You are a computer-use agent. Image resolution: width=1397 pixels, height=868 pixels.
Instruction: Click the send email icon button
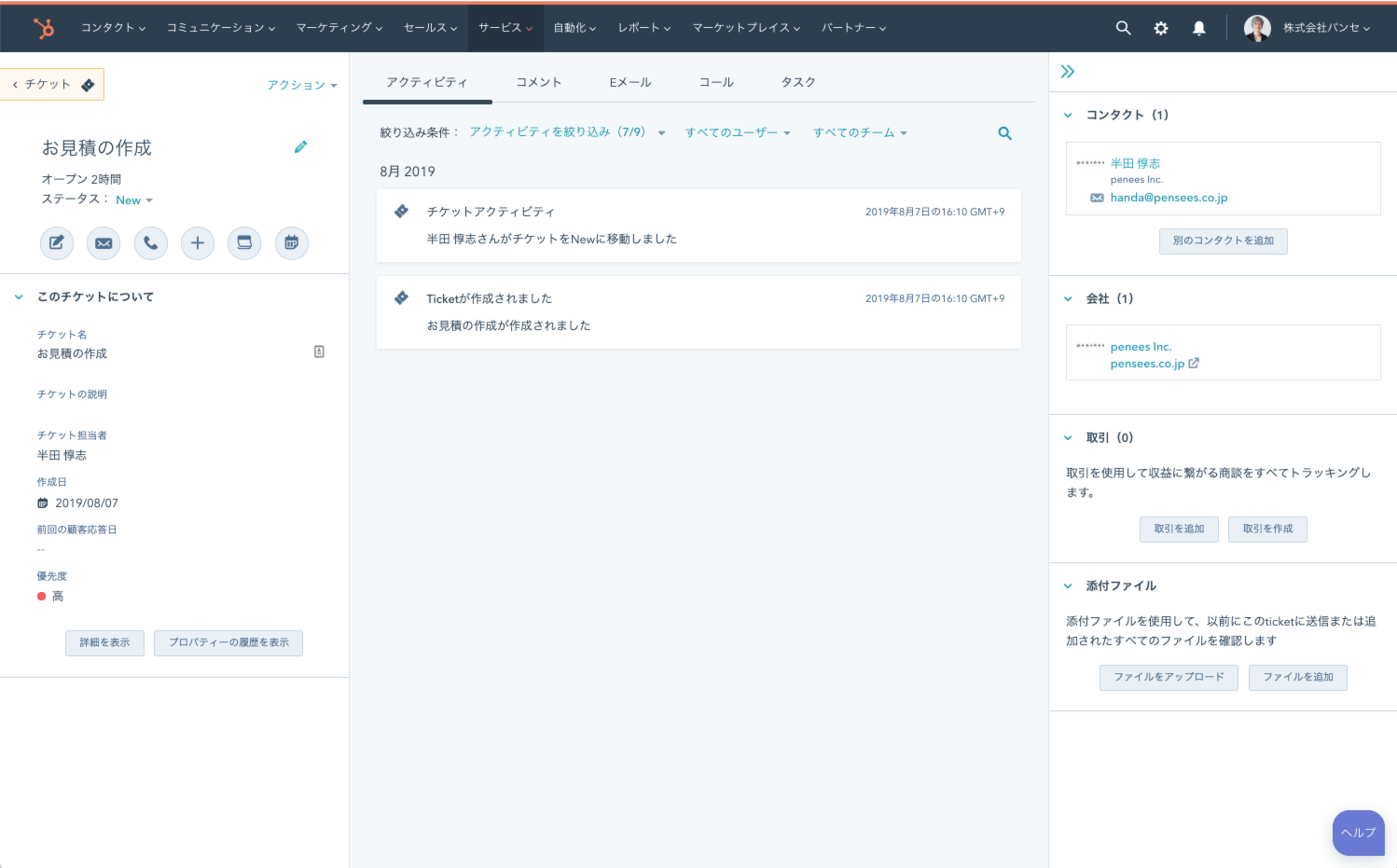coord(104,243)
